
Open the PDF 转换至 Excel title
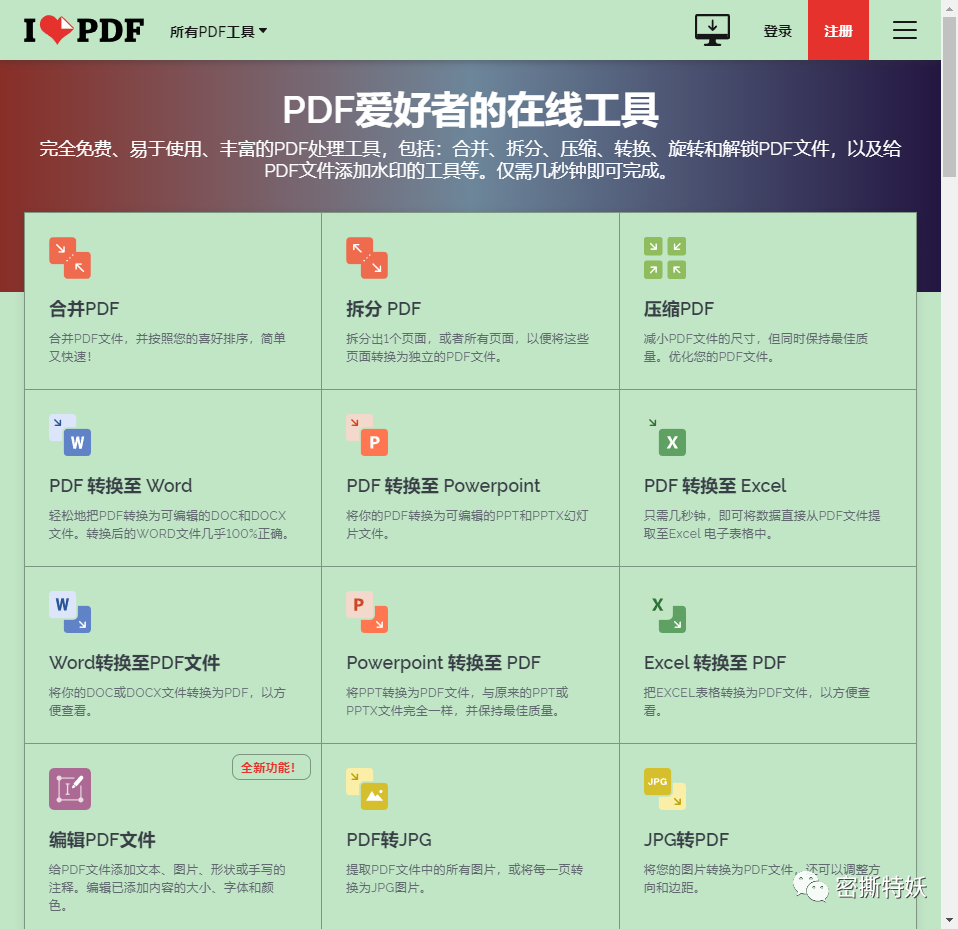coord(715,486)
